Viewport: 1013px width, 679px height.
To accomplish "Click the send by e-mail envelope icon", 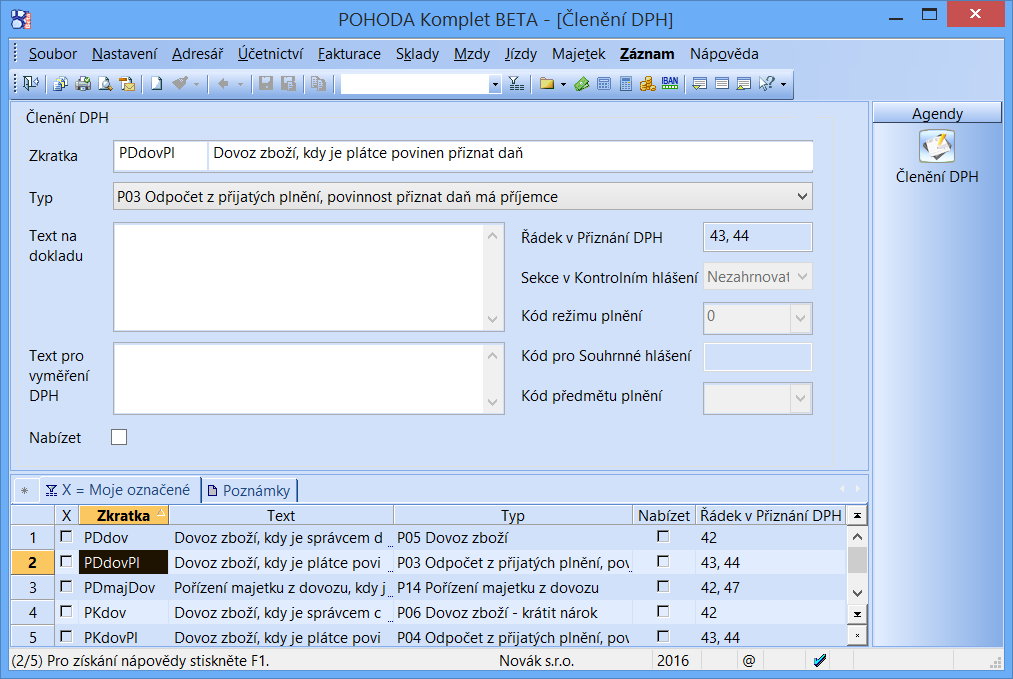I will (127, 83).
